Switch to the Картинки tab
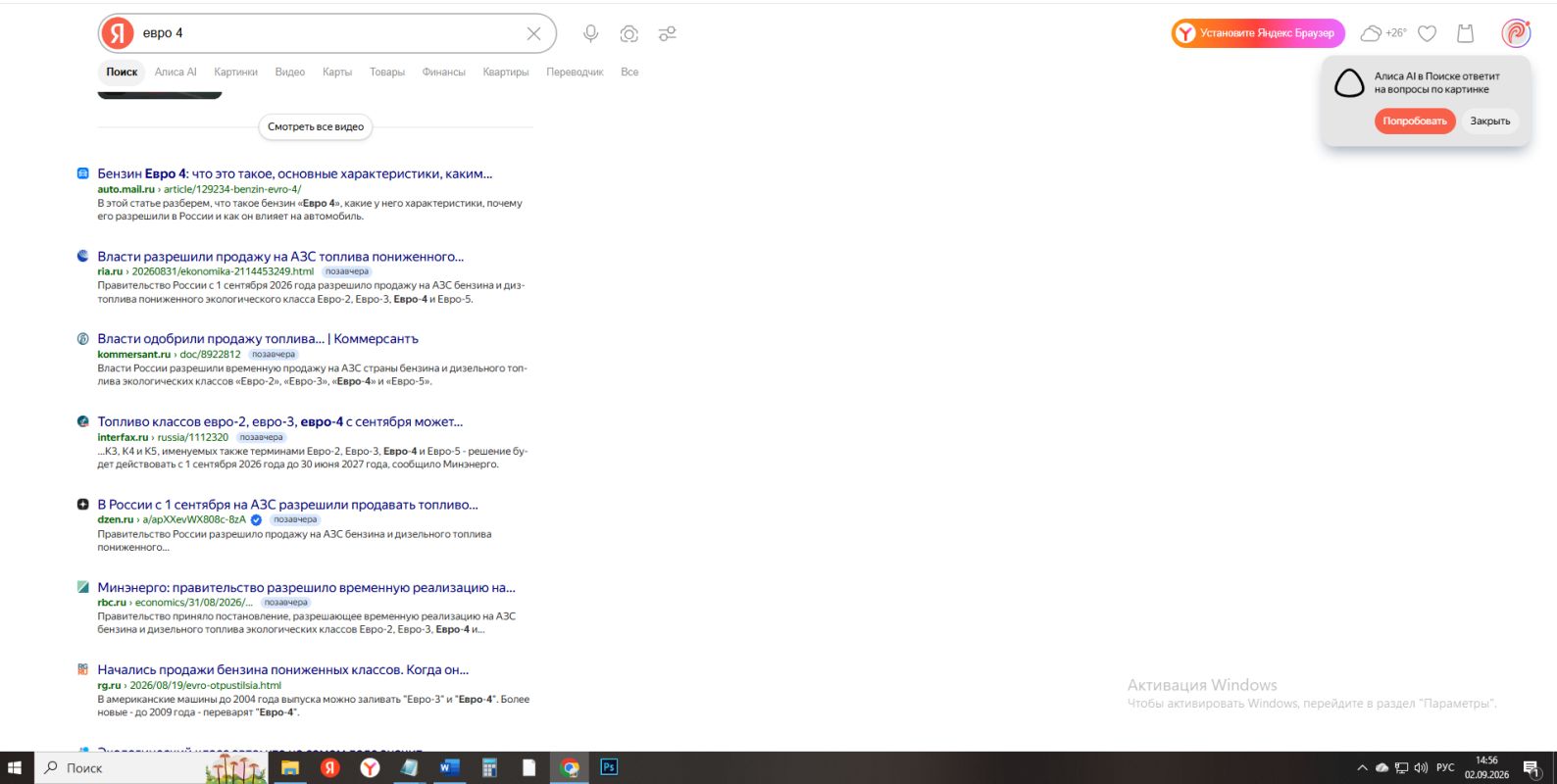 [x=235, y=72]
